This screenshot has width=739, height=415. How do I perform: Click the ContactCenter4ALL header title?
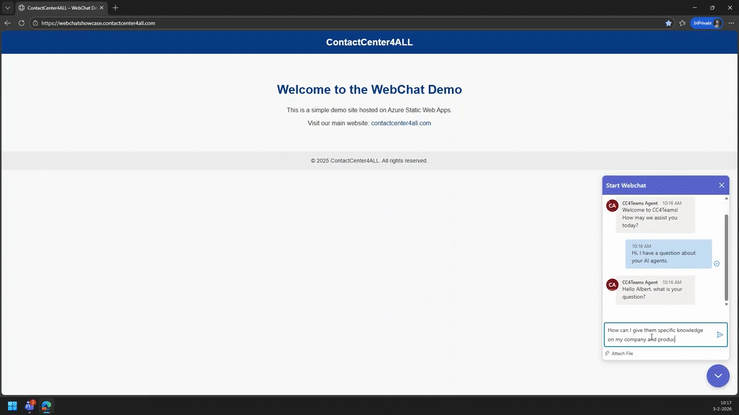pos(369,42)
